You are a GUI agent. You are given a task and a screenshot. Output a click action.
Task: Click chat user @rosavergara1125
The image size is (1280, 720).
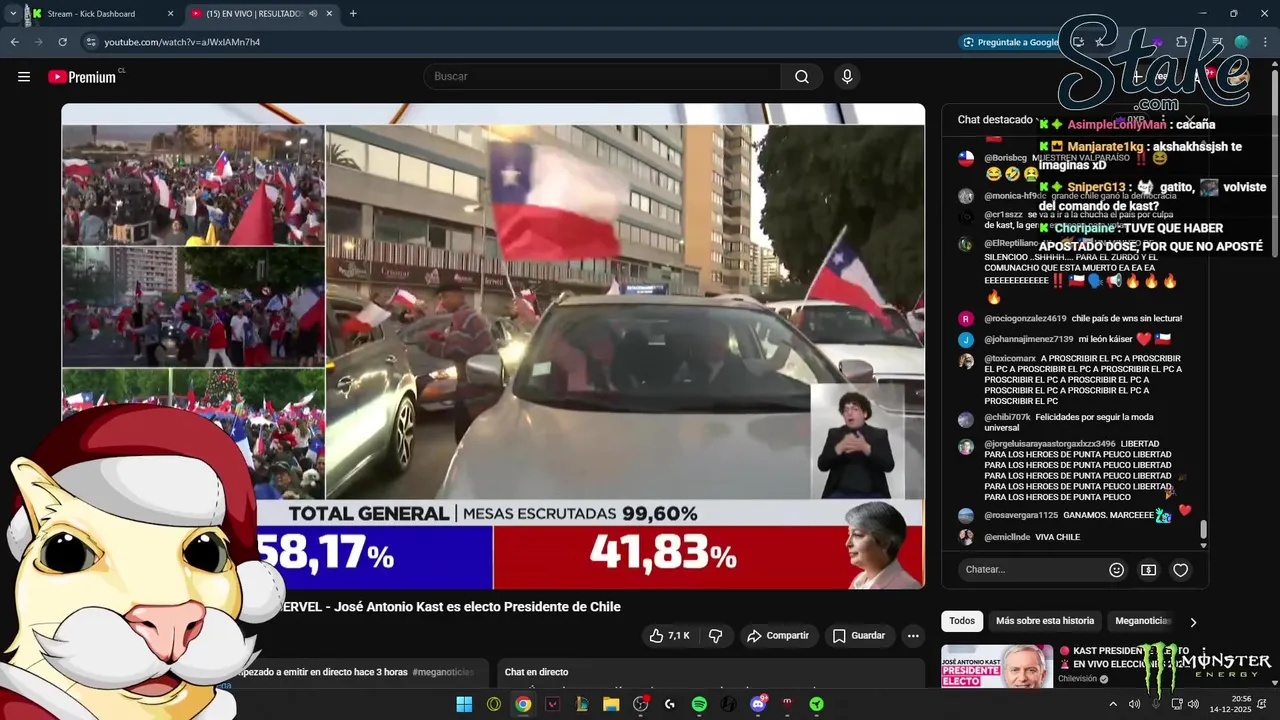[x=1021, y=516]
